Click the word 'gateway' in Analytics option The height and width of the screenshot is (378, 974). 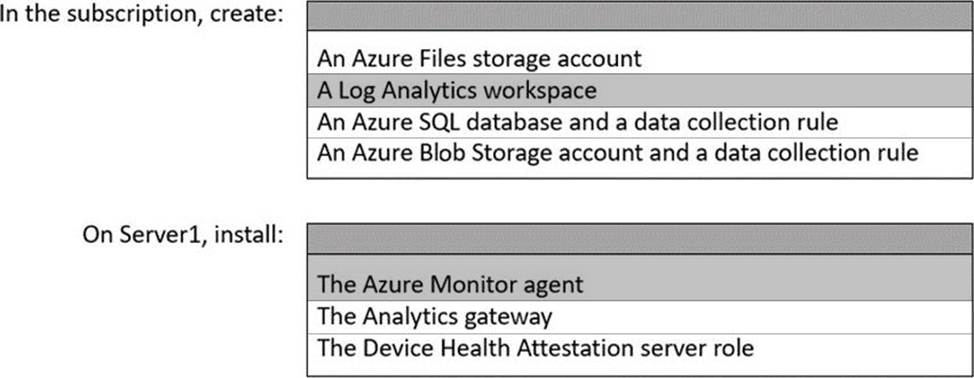tap(507, 318)
